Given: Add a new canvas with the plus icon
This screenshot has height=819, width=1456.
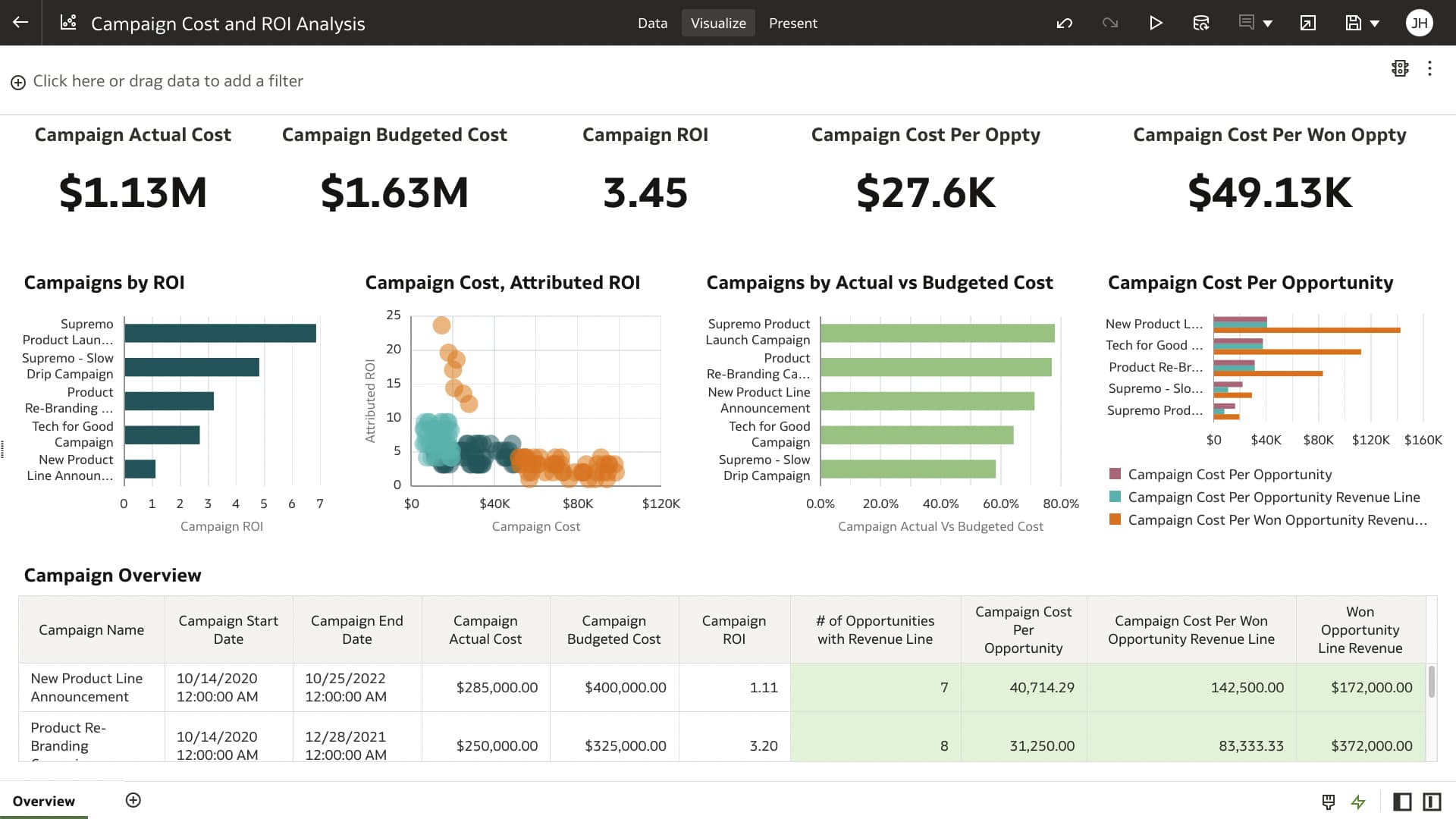Looking at the screenshot, I should point(133,800).
